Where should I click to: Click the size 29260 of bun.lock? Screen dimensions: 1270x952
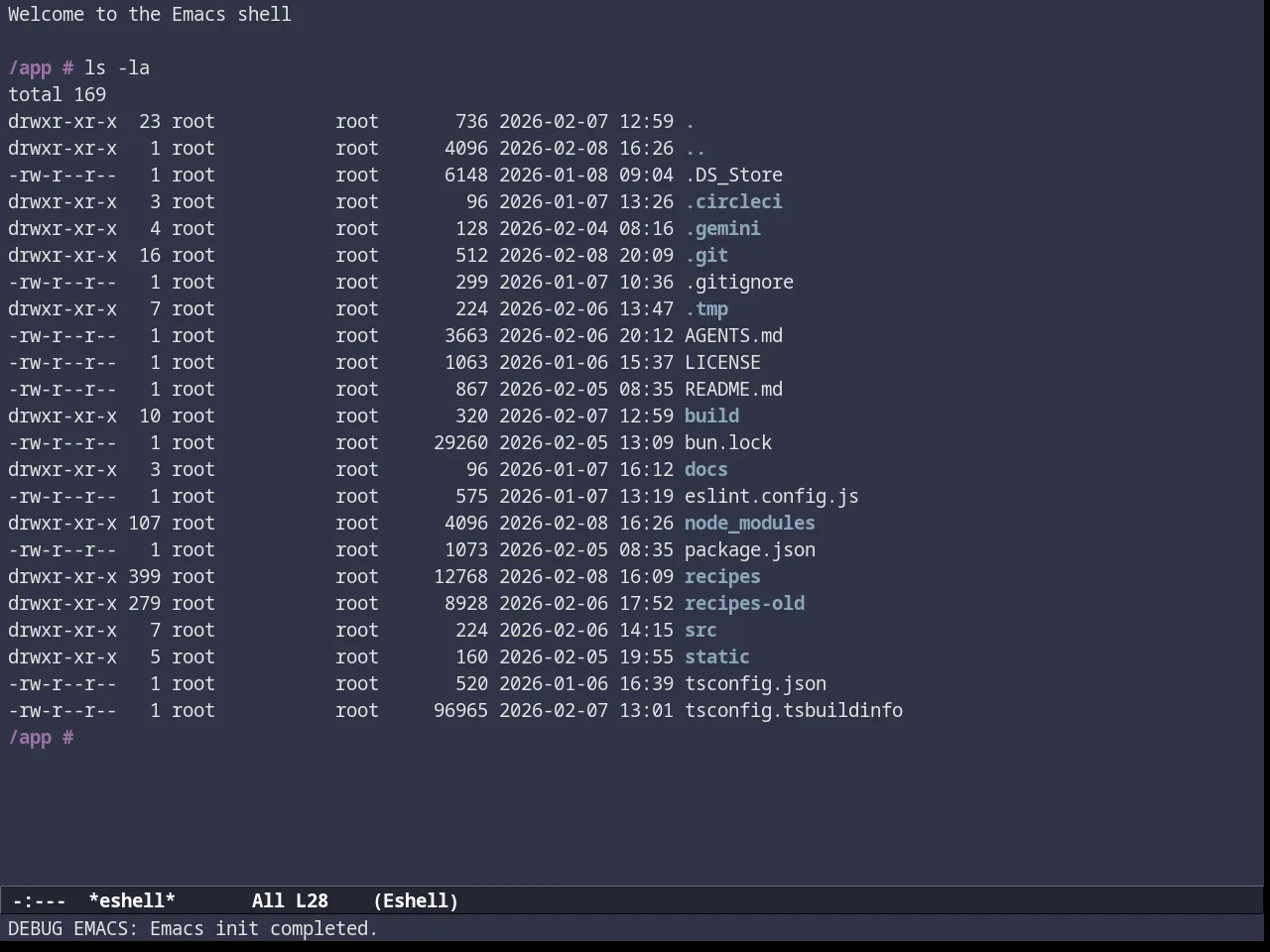point(460,442)
